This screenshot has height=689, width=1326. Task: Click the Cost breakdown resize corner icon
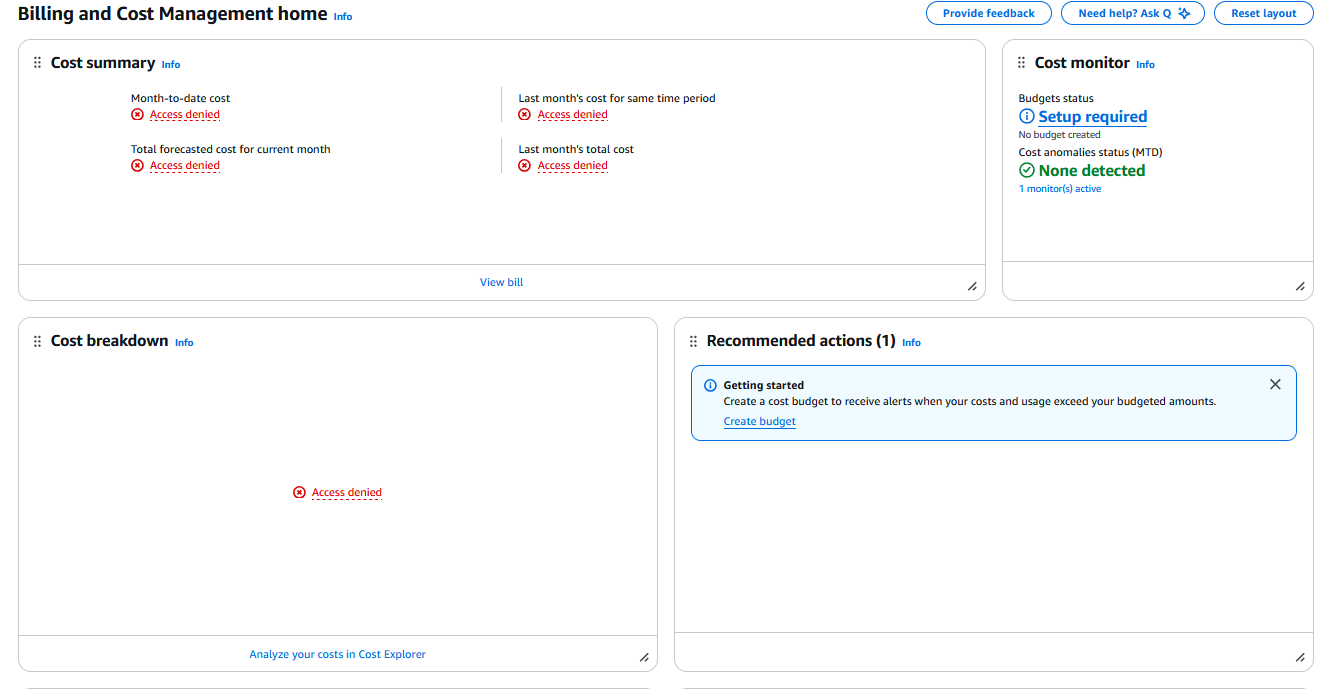point(644,657)
